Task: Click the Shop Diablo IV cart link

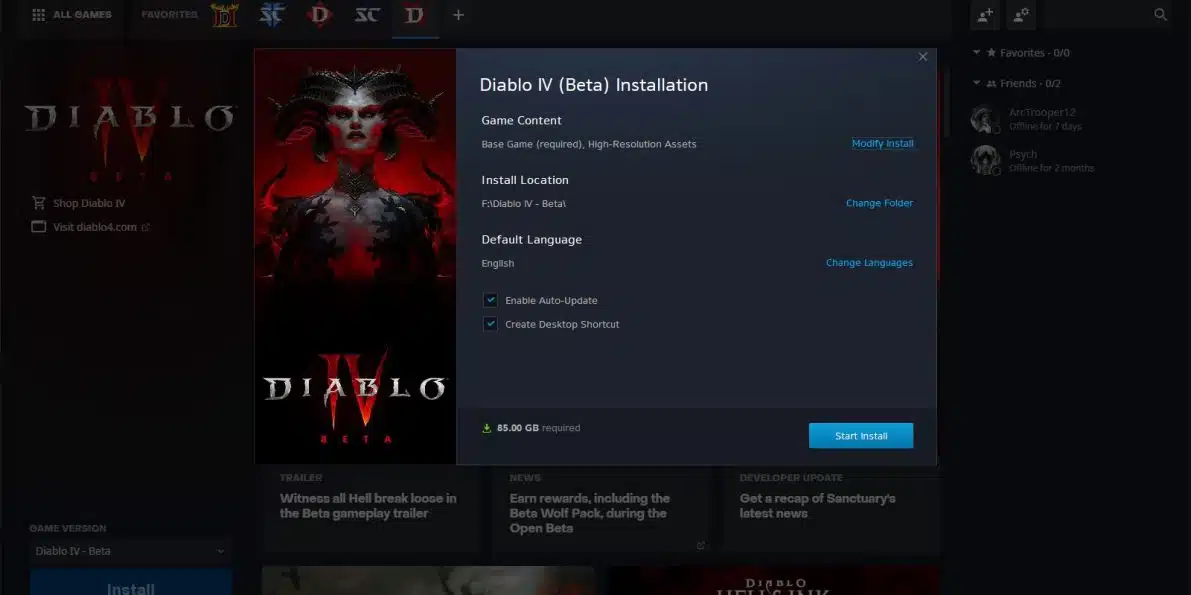Action: (x=78, y=203)
